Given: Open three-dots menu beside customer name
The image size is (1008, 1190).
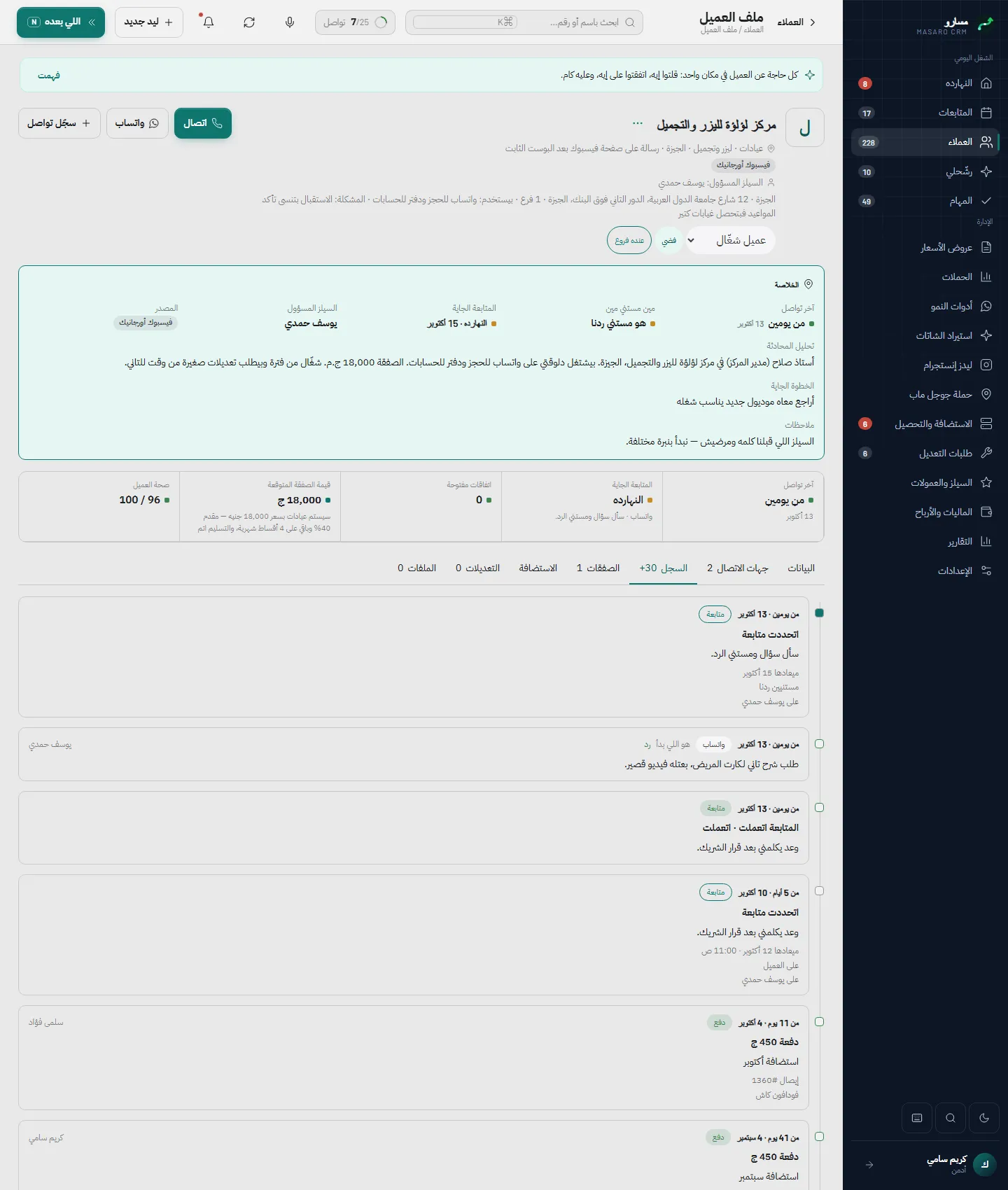Looking at the screenshot, I should pyautogui.click(x=638, y=123).
